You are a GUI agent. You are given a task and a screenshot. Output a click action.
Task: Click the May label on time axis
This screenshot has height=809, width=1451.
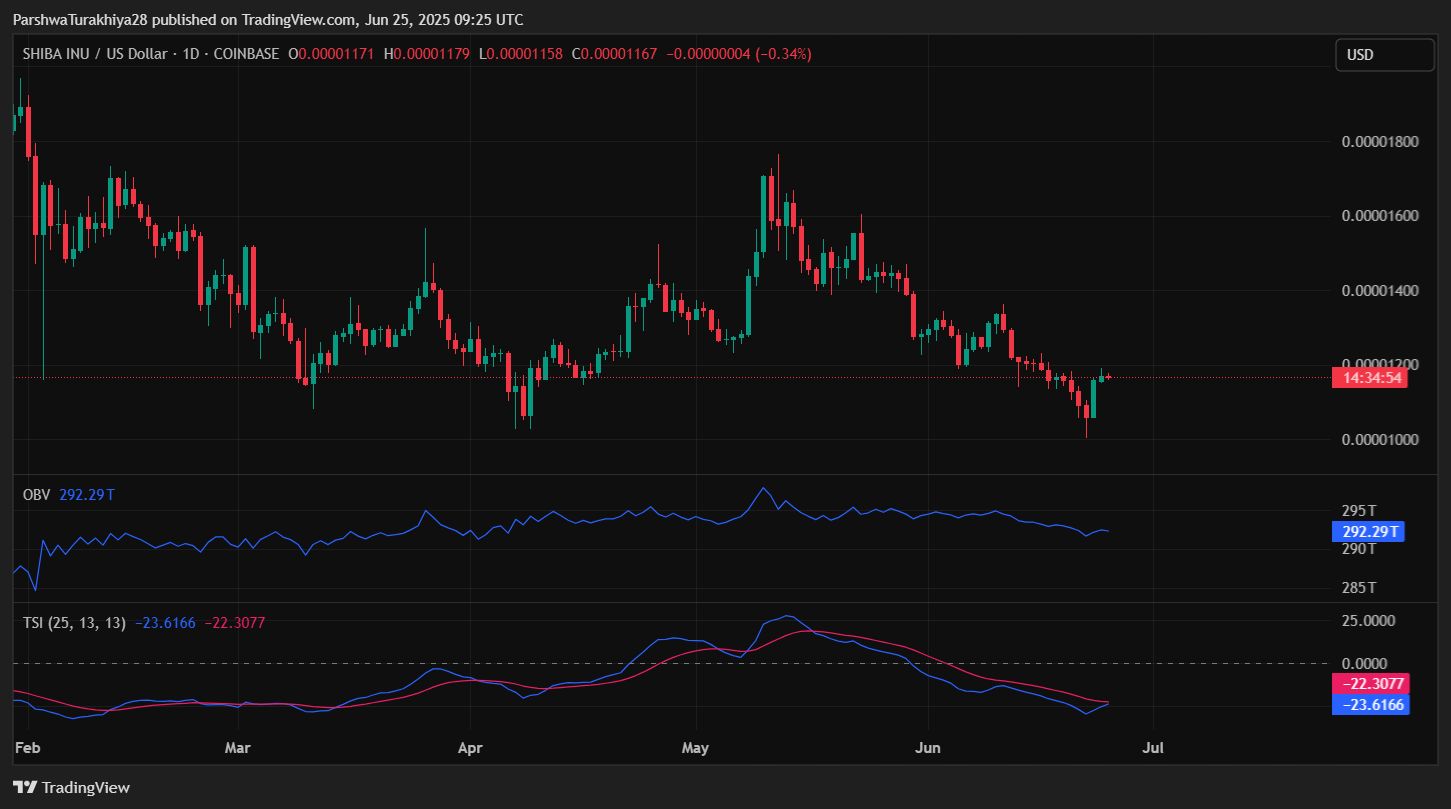[x=694, y=747]
